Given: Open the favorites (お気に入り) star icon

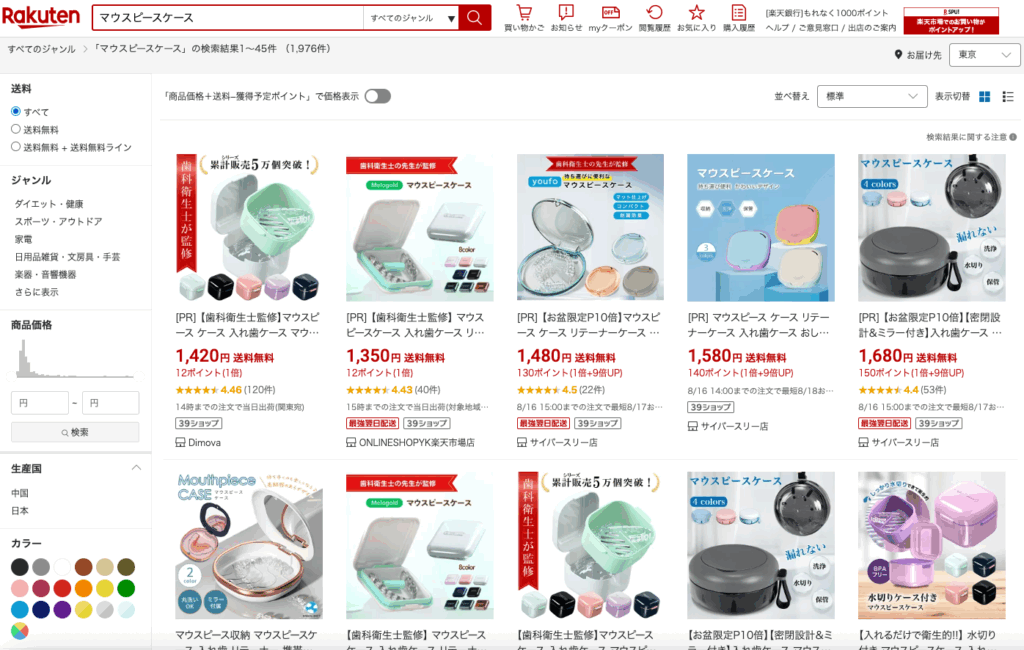Looking at the screenshot, I should pyautogui.click(x=697, y=18).
